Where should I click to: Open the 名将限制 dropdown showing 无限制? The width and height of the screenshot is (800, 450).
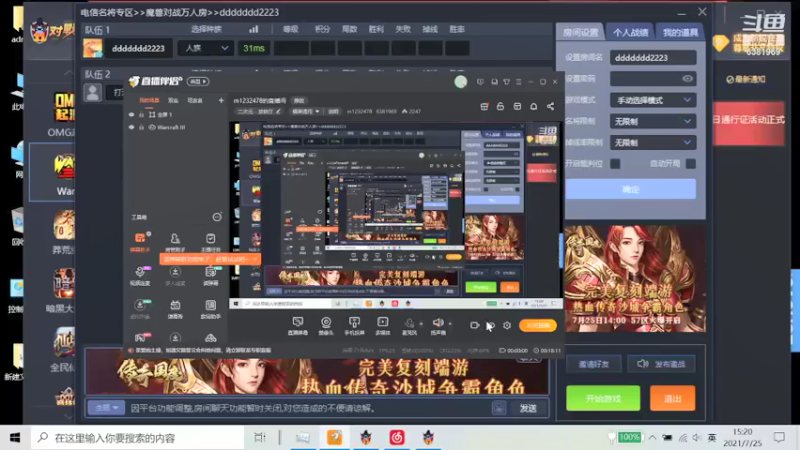pyautogui.click(x=653, y=121)
